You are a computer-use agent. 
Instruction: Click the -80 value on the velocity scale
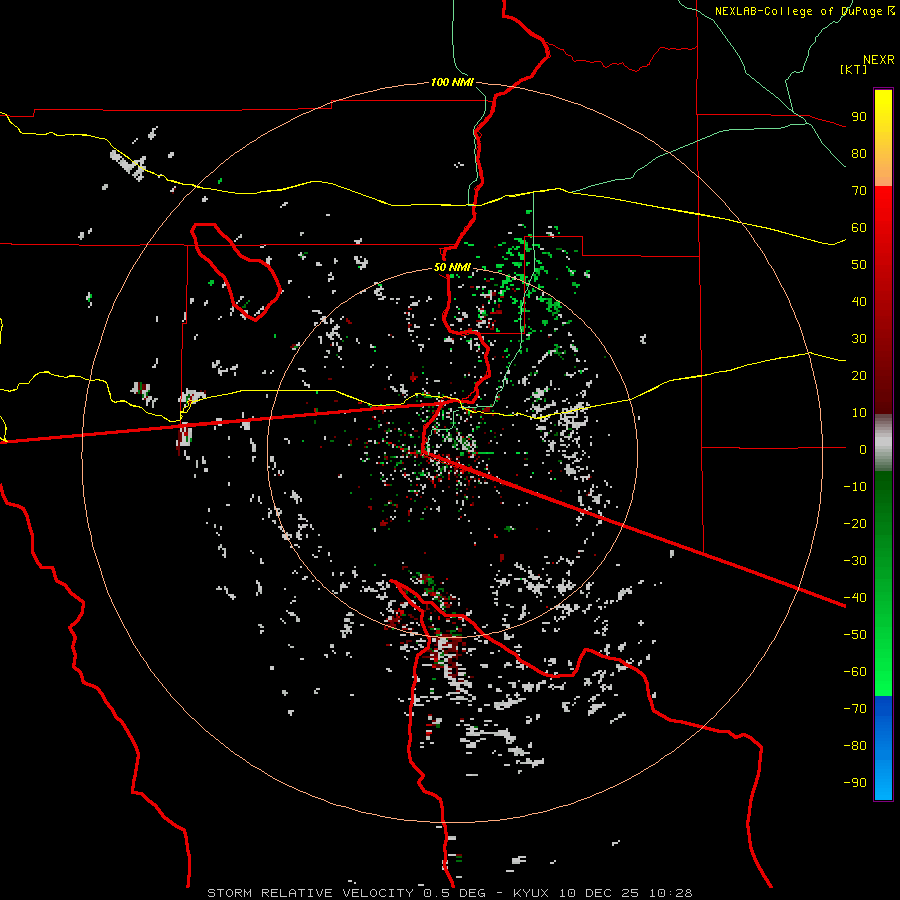(855, 746)
